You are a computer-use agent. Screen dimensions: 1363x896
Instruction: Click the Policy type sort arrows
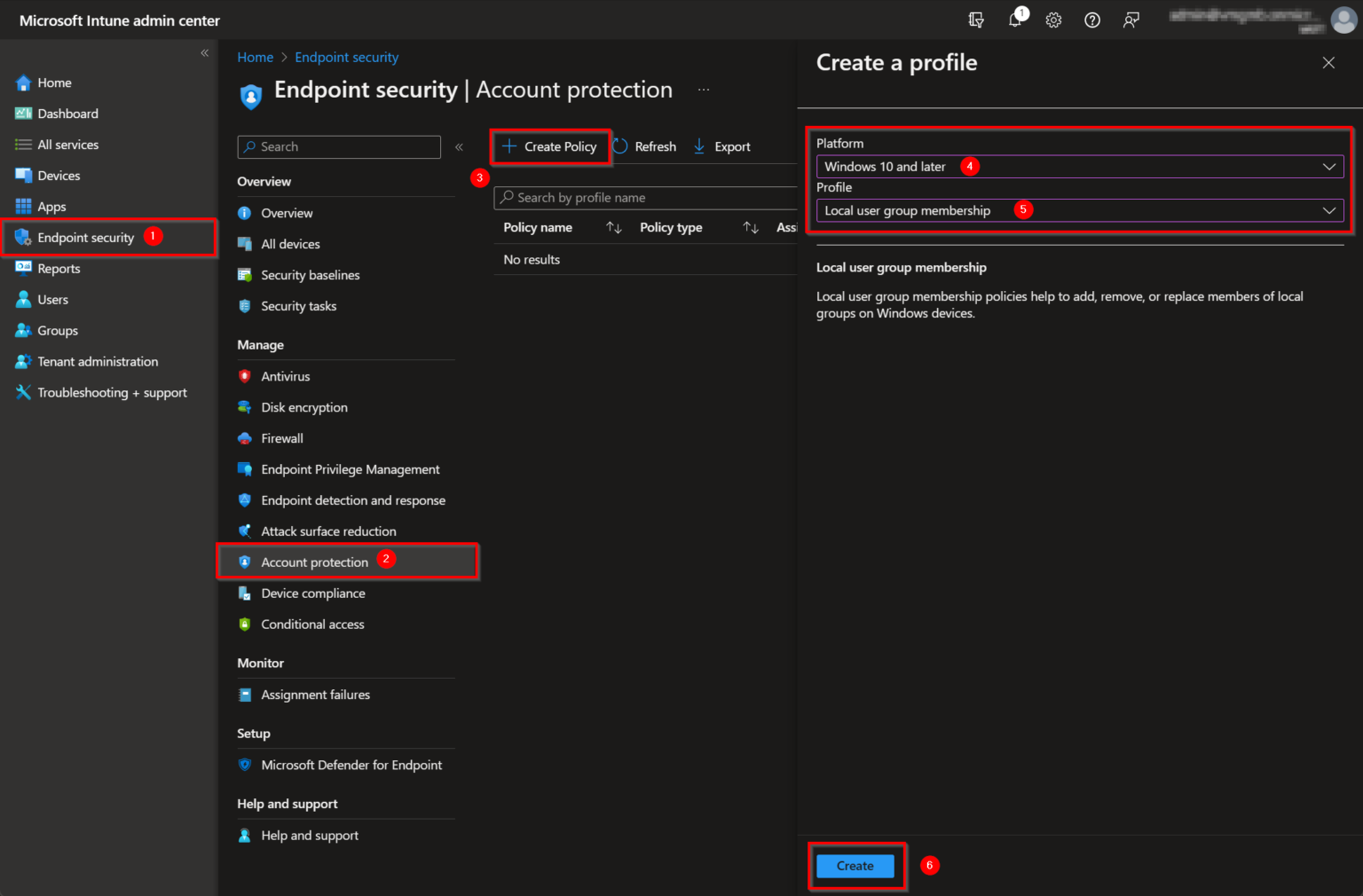(x=751, y=227)
